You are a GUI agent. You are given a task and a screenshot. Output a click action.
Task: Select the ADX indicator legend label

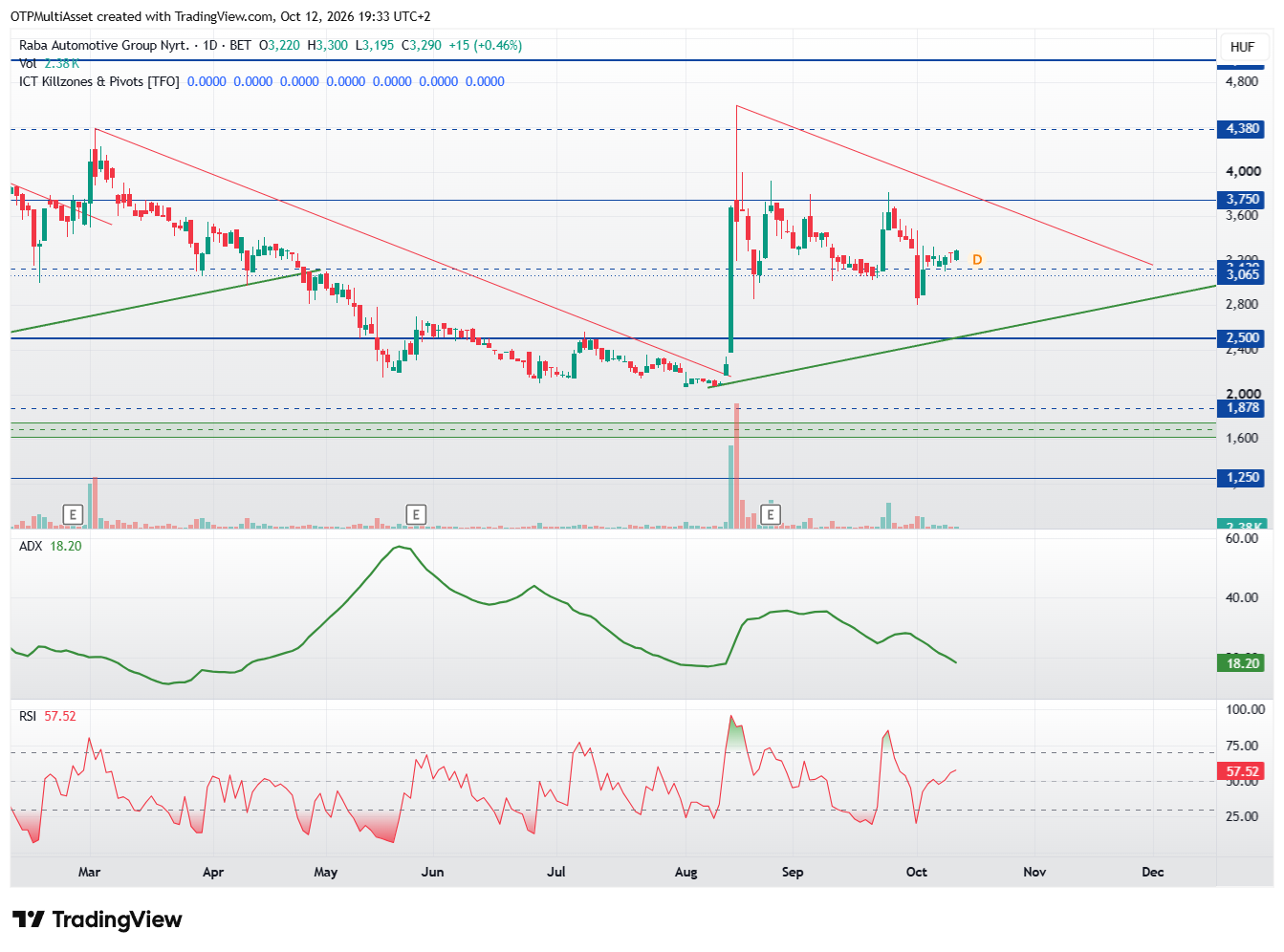[31, 546]
